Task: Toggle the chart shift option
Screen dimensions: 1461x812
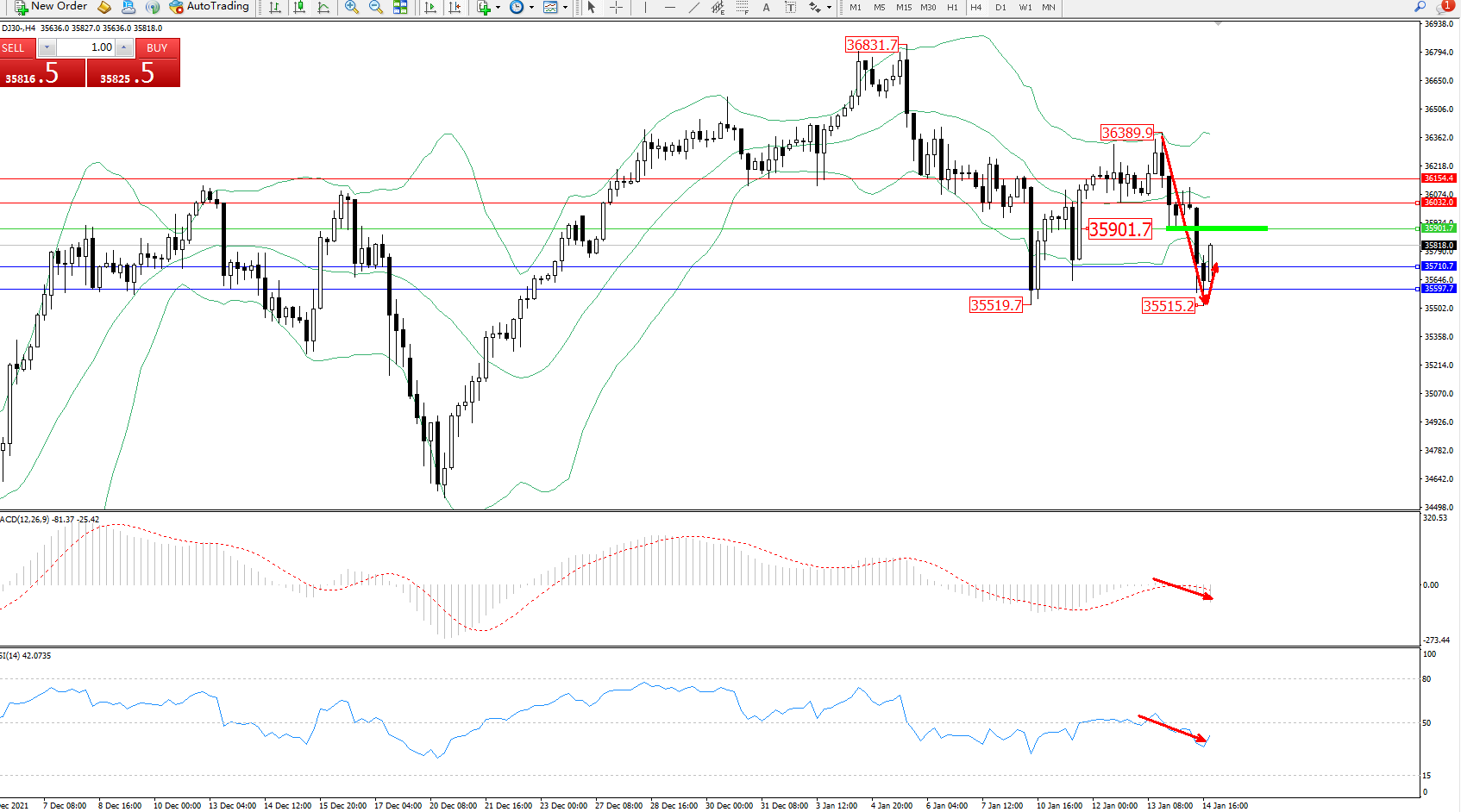Action: (455, 7)
